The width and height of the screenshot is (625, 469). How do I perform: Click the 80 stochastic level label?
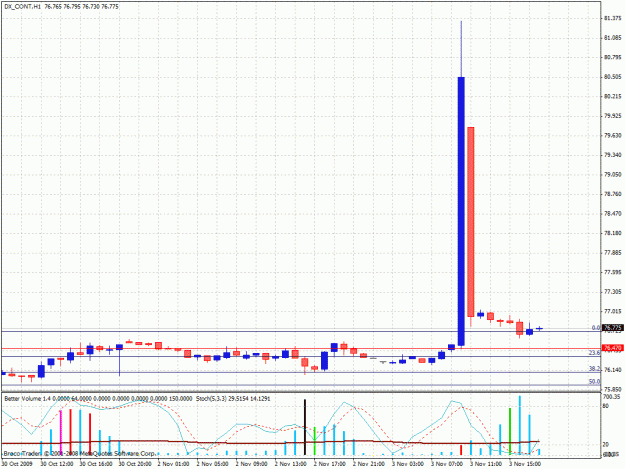(x=606, y=406)
